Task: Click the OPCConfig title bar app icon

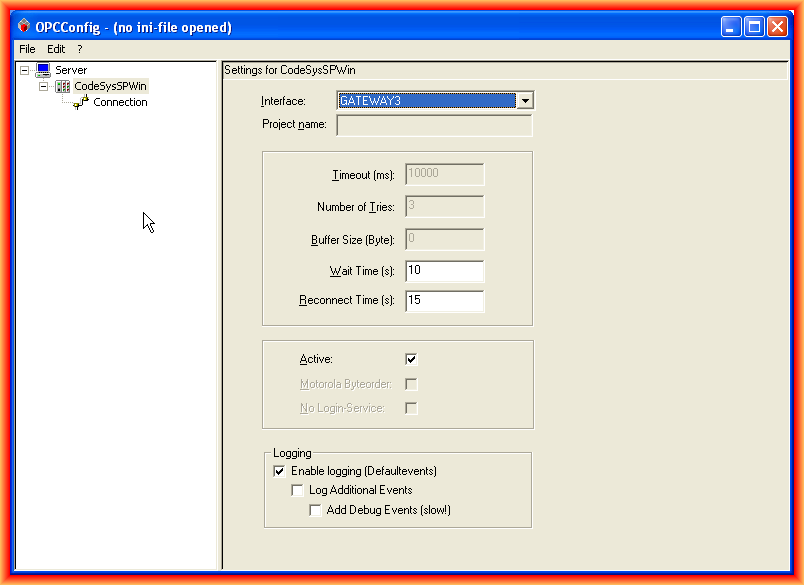Action: coord(23,27)
